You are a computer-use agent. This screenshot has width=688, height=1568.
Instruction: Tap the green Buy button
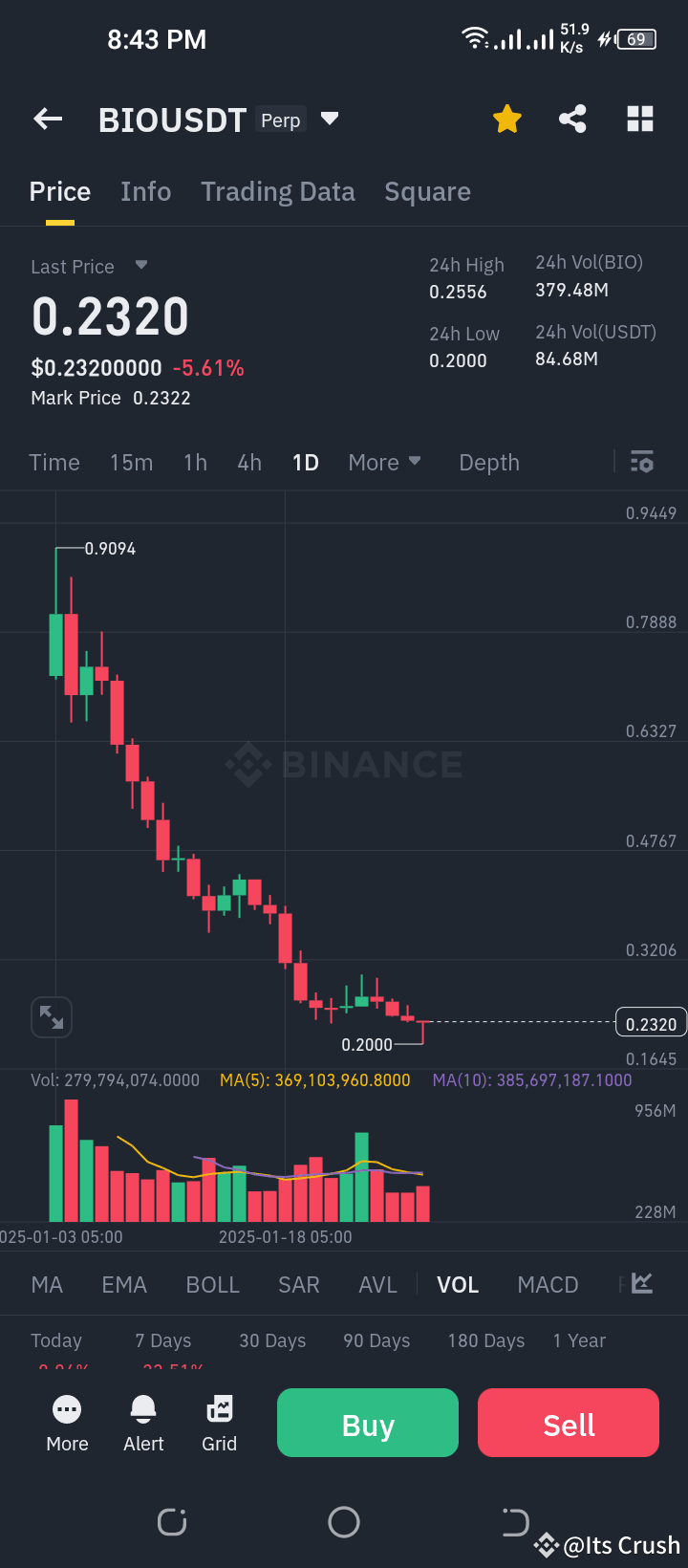(367, 1423)
